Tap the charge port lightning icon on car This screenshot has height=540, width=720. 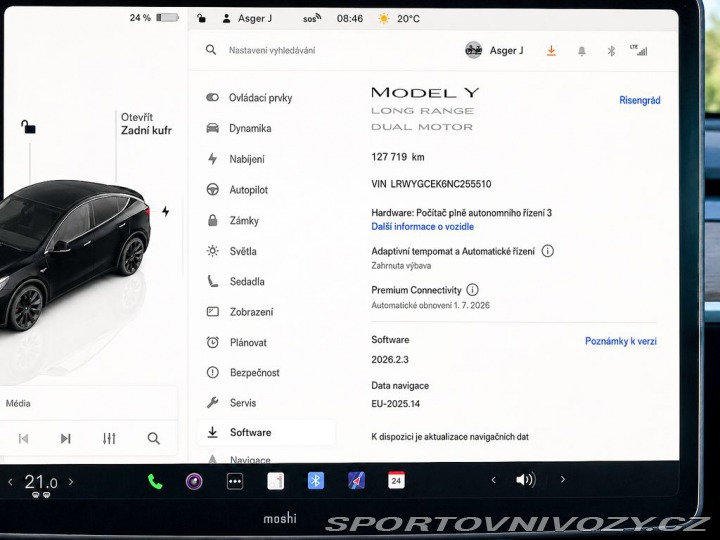tap(165, 211)
